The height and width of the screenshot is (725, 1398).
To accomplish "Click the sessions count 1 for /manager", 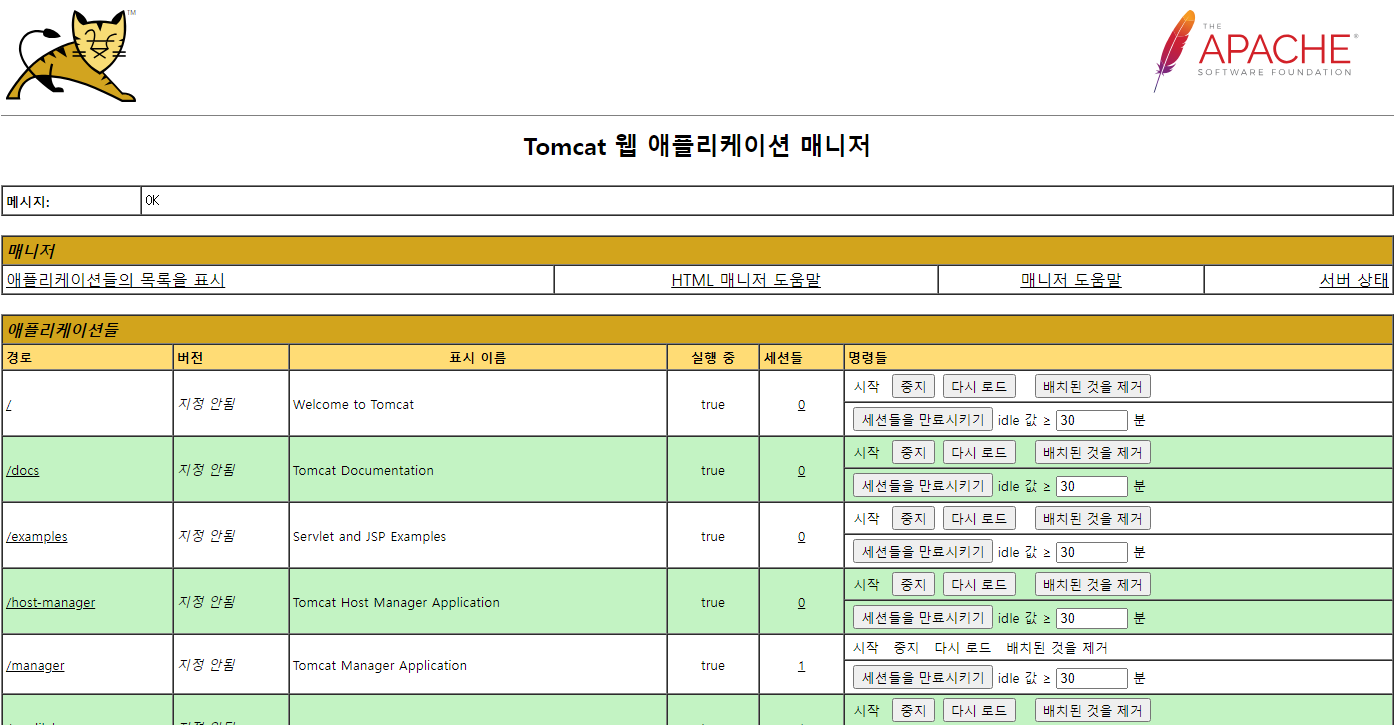I will (x=801, y=666).
